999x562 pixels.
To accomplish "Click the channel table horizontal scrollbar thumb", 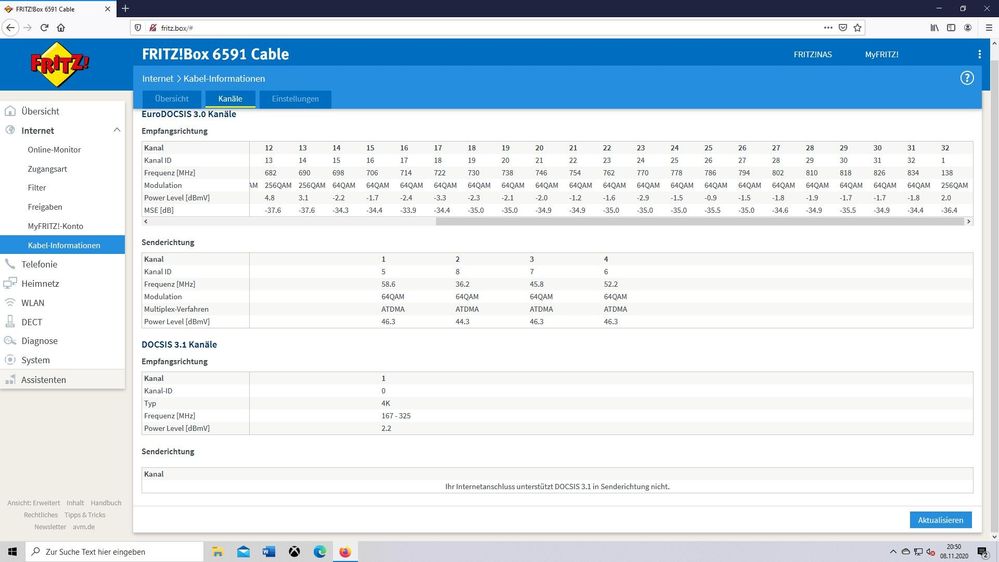I will coord(700,222).
